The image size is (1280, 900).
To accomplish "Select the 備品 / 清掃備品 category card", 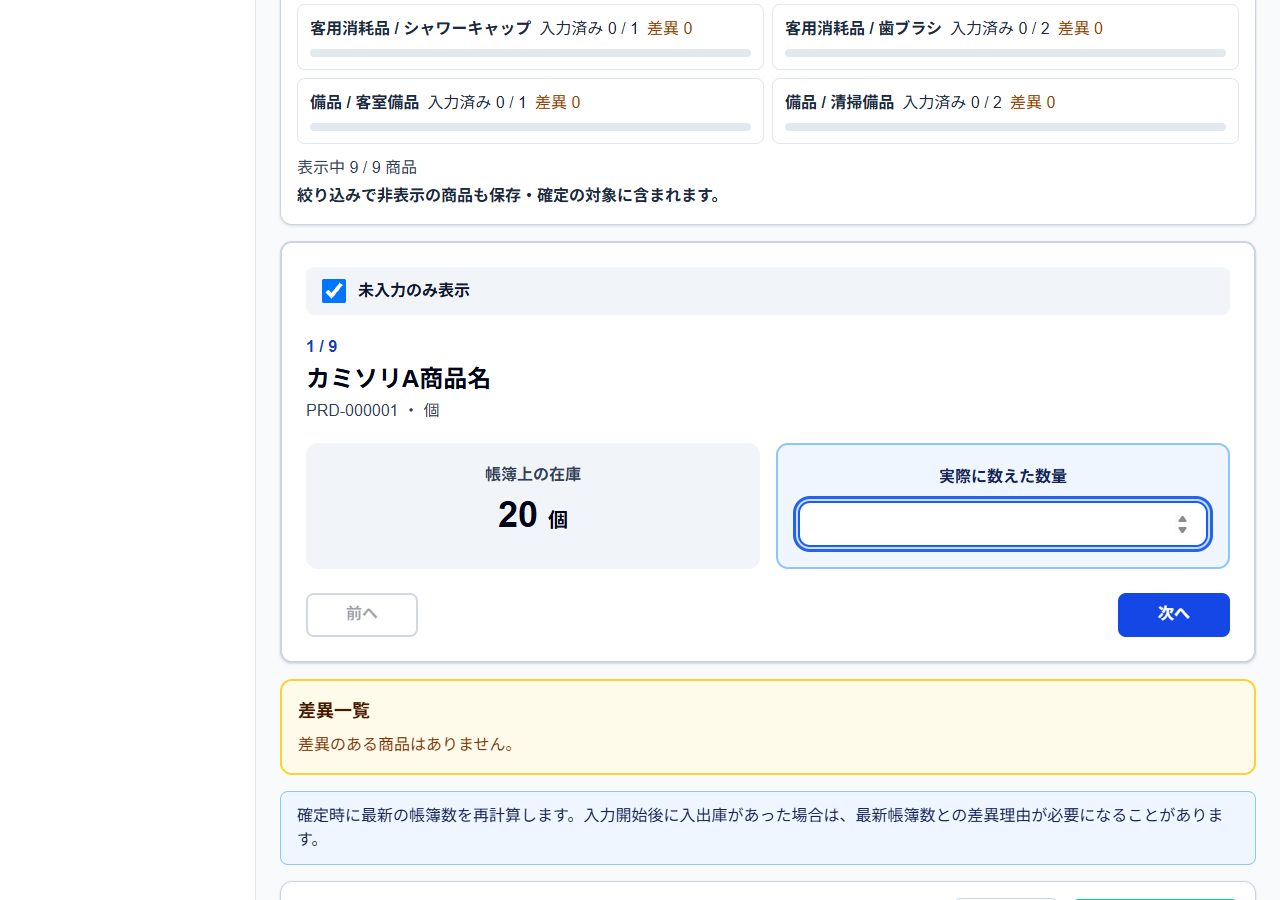I will point(1005,111).
